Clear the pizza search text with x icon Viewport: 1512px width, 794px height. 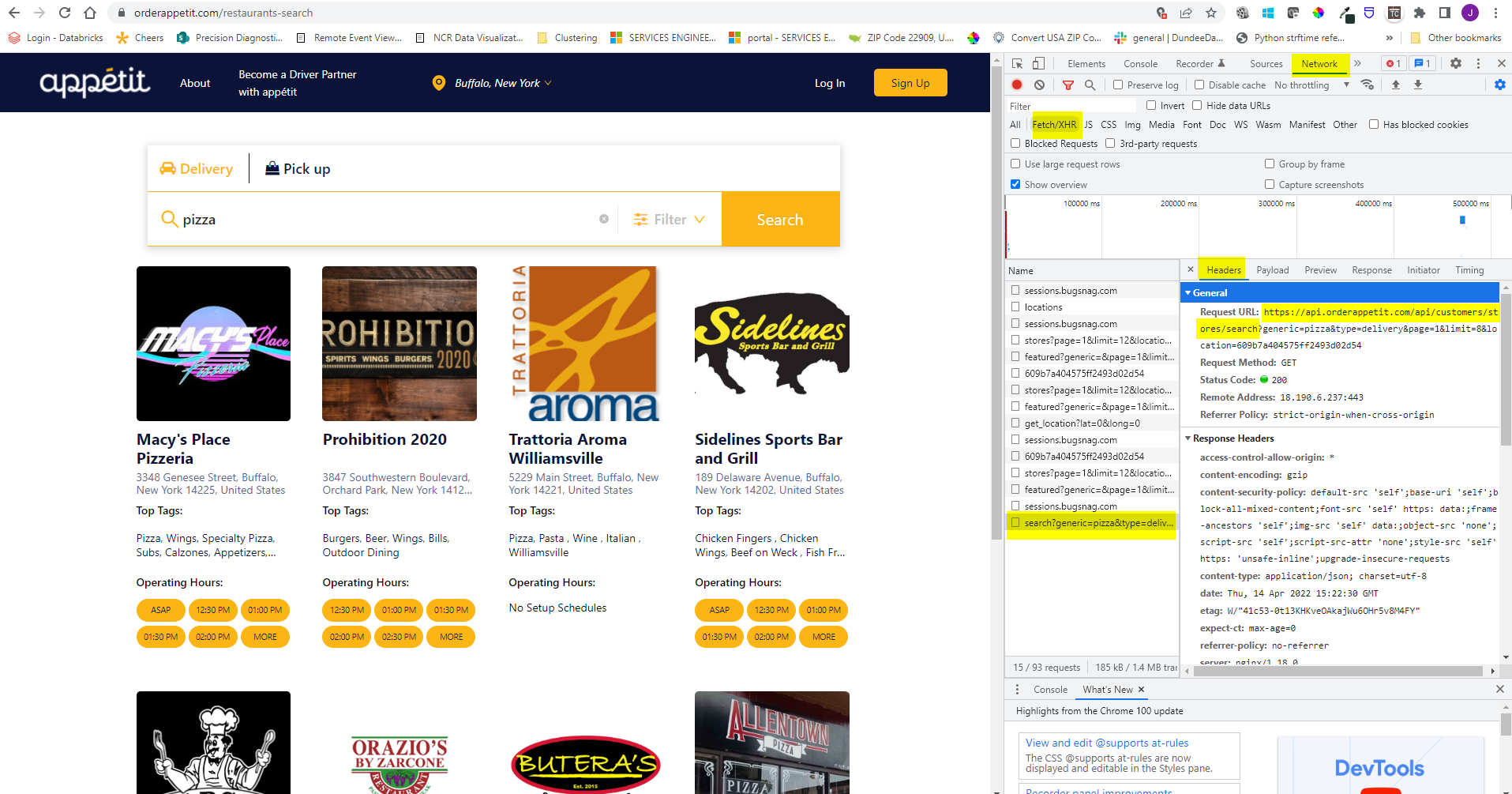point(604,219)
